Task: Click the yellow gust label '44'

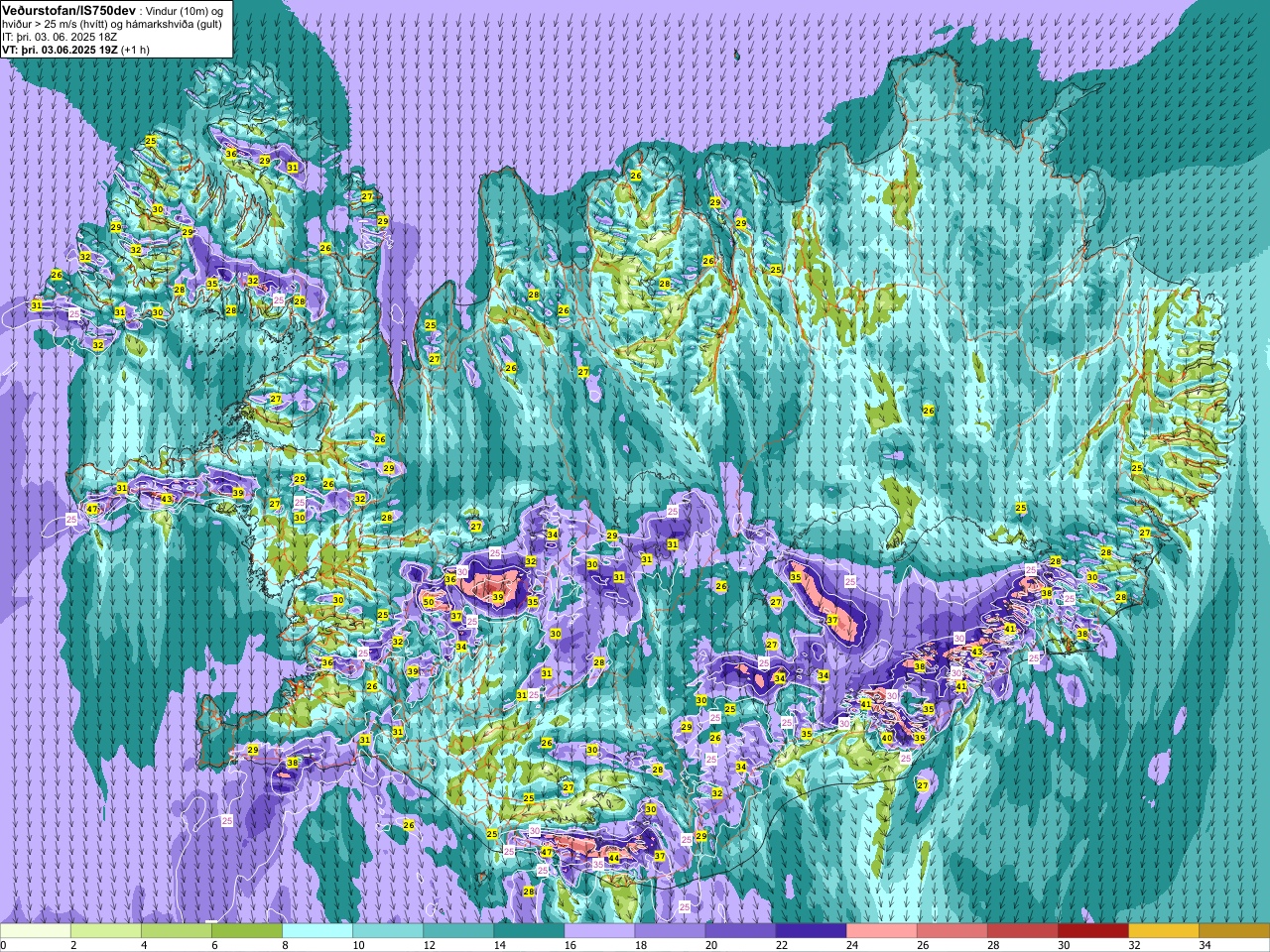Action: pos(613,859)
